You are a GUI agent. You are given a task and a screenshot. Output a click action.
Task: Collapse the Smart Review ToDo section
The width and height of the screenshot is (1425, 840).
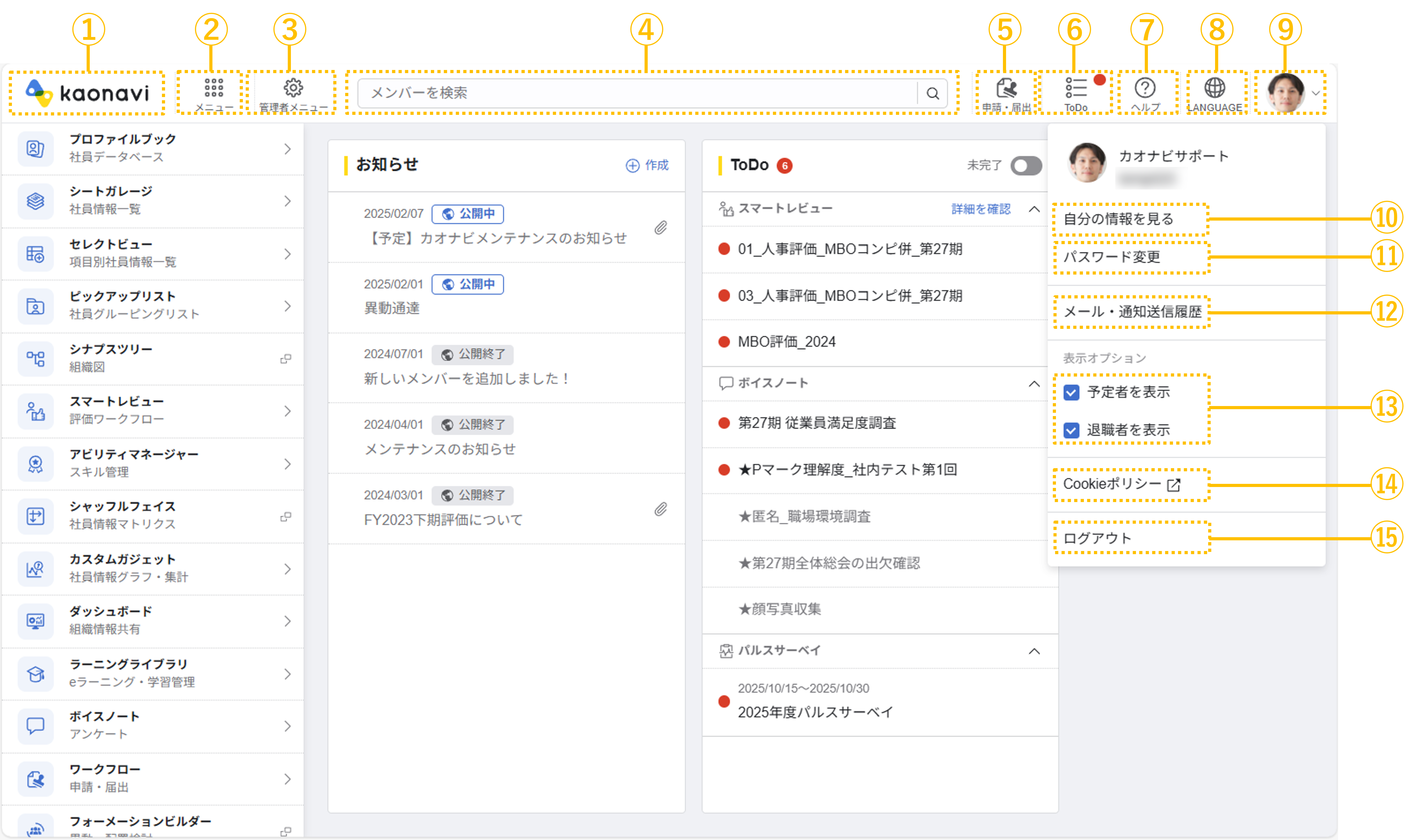[x=1034, y=209]
